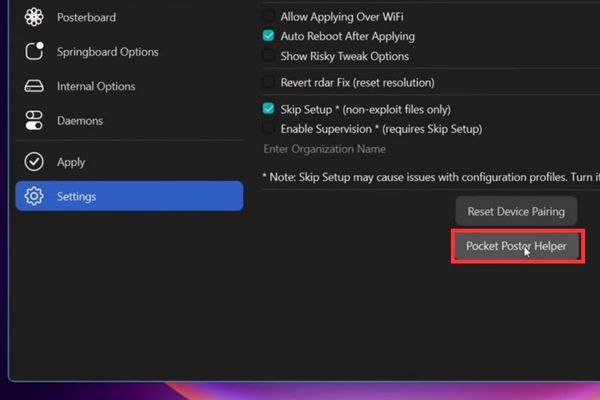
Task: Click the Internal Options drive icon
Action: (x=35, y=86)
